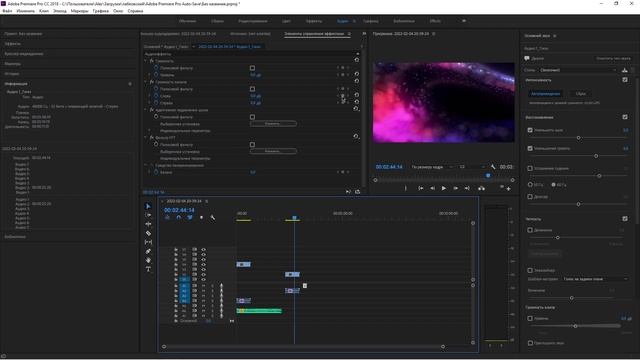640x360 pixels.
Task: Click the loudness reset button beside auto-match
Action: coord(580,94)
